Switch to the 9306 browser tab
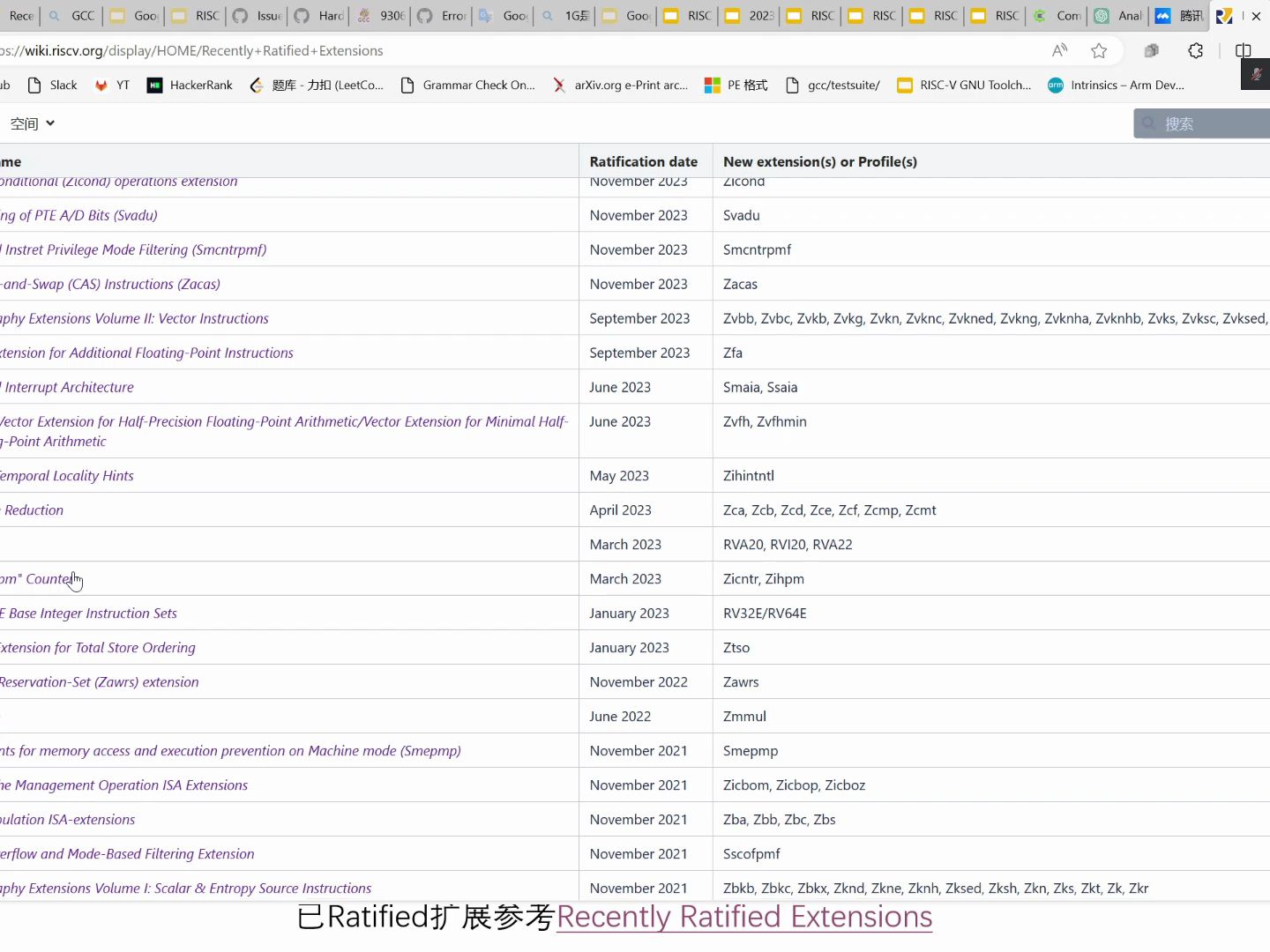This screenshot has height=952, width=1270. (380, 16)
